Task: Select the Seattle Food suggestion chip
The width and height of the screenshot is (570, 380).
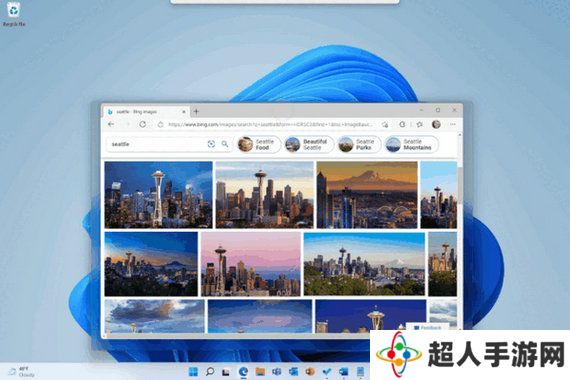Action: tap(259, 144)
